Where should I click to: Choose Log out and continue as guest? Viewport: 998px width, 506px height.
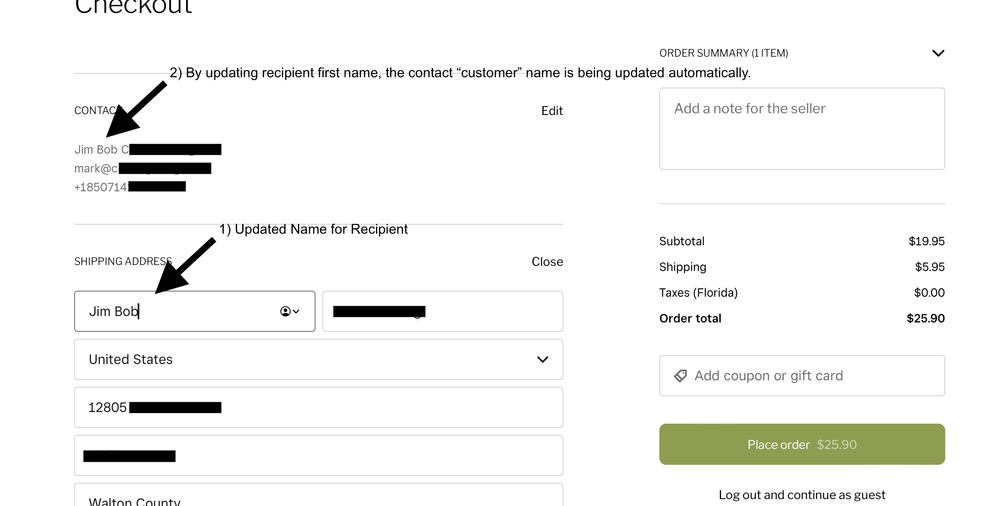pos(801,495)
